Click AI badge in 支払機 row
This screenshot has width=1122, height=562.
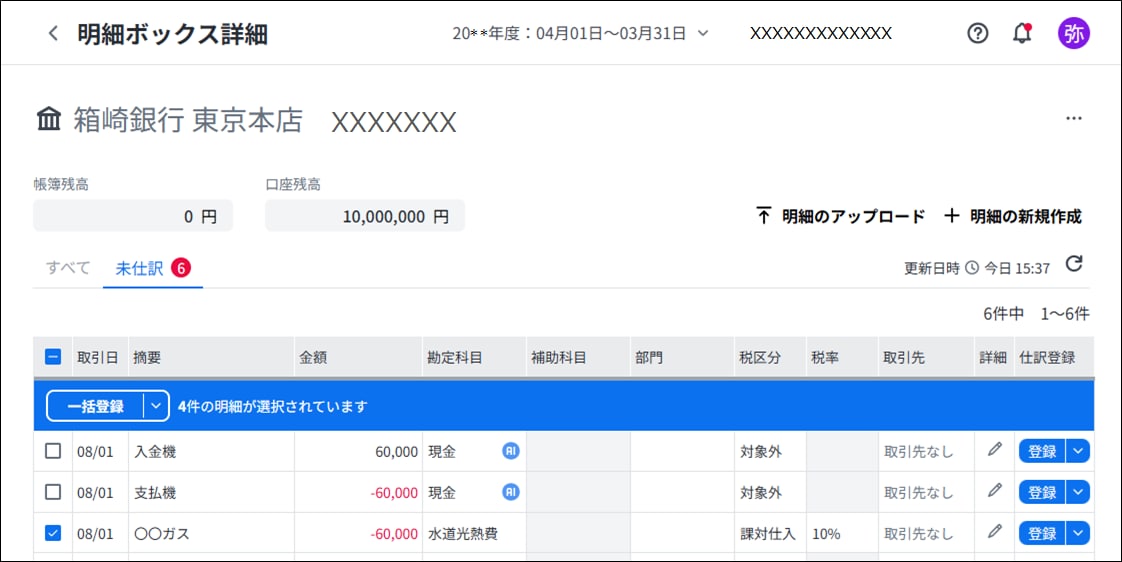coord(510,492)
